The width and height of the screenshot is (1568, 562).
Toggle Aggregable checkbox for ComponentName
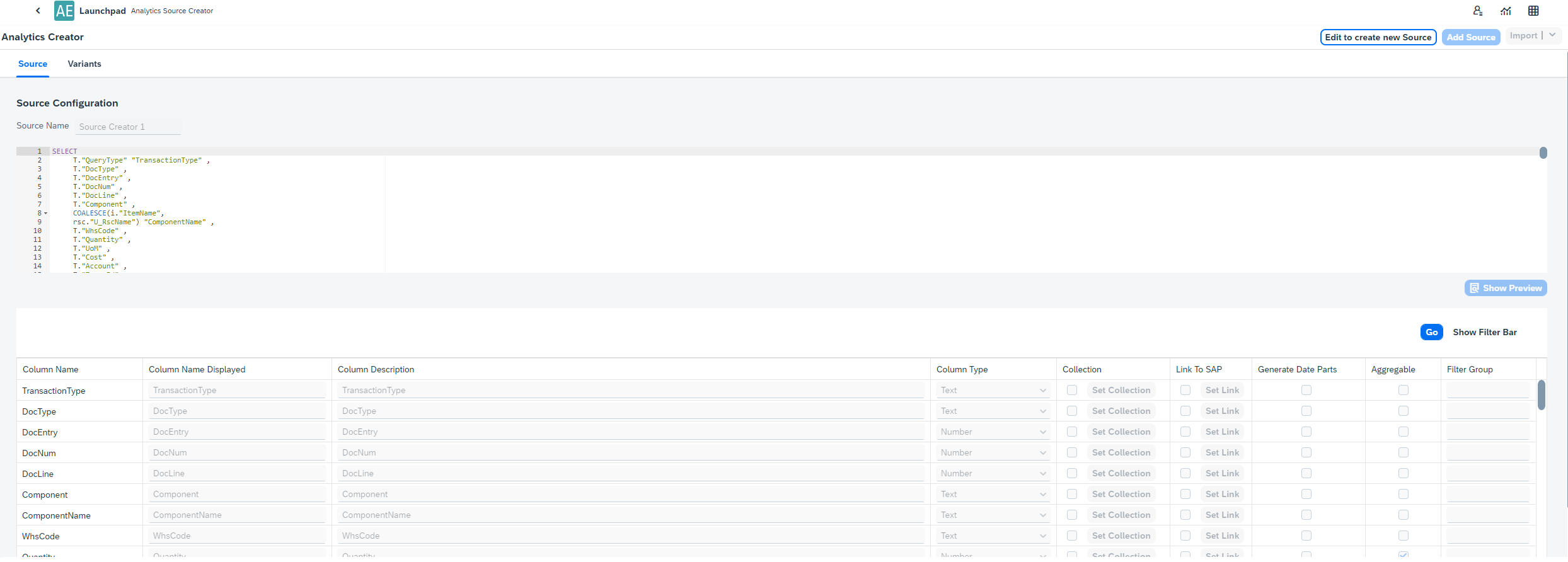coord(1404,515)
